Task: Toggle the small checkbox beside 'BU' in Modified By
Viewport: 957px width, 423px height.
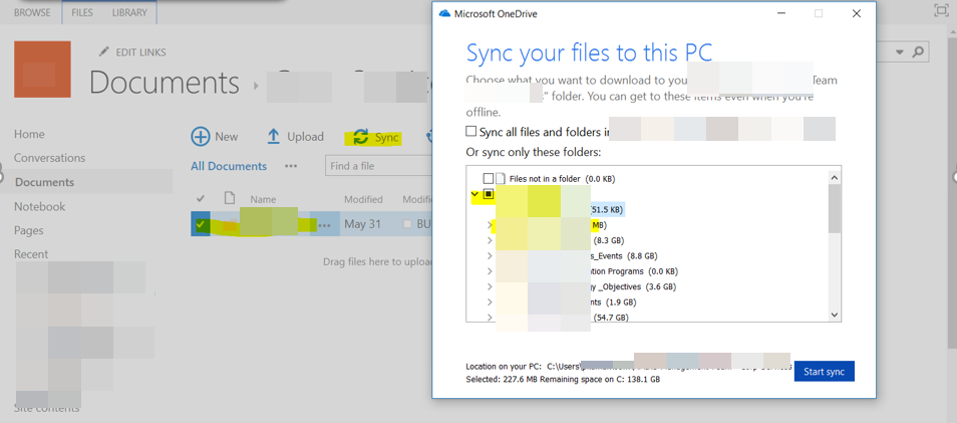Action: (407, 225)
